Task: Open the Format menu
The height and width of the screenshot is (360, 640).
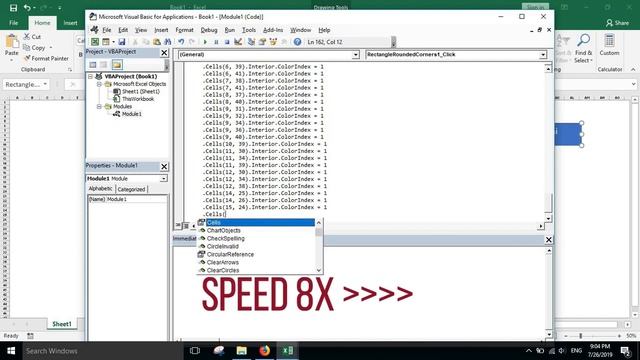Action: point(184,30)
